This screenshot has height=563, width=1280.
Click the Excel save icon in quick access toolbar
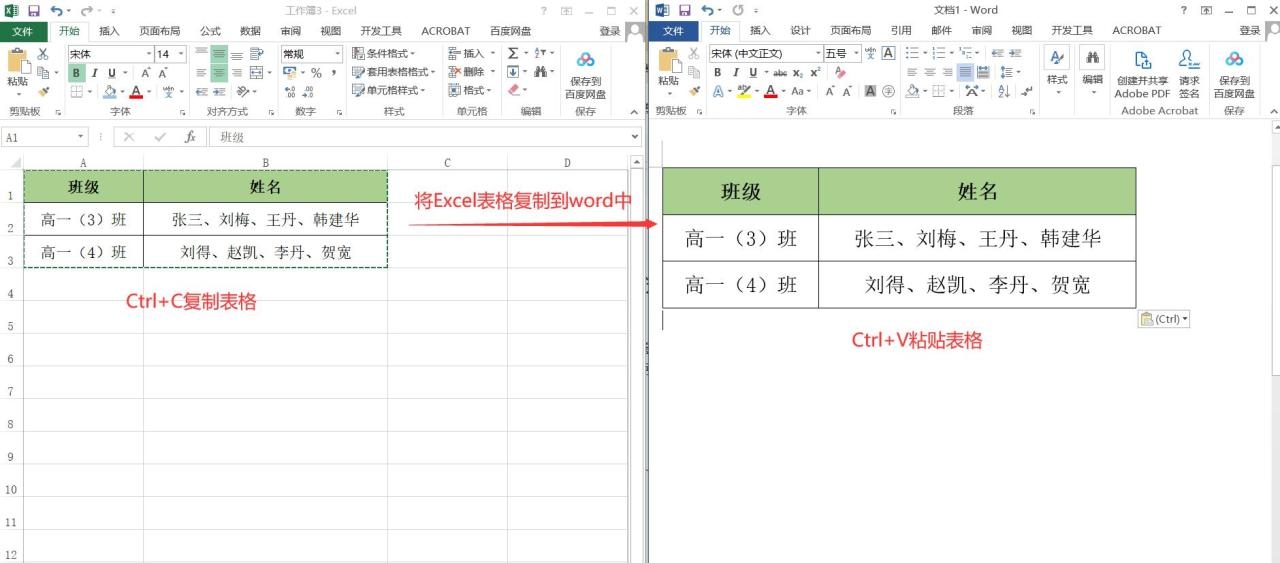click(x=33, y=10)
